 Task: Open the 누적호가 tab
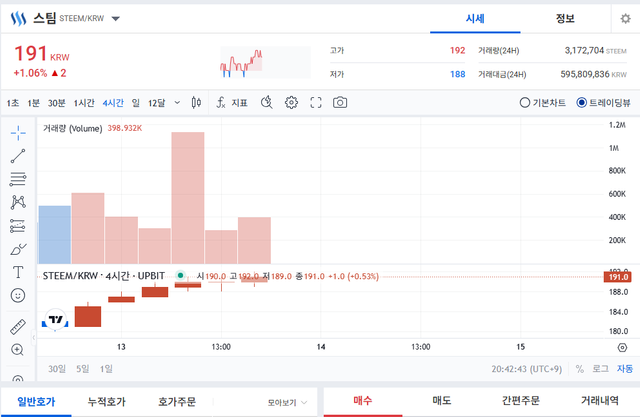[x=107, y=402]
